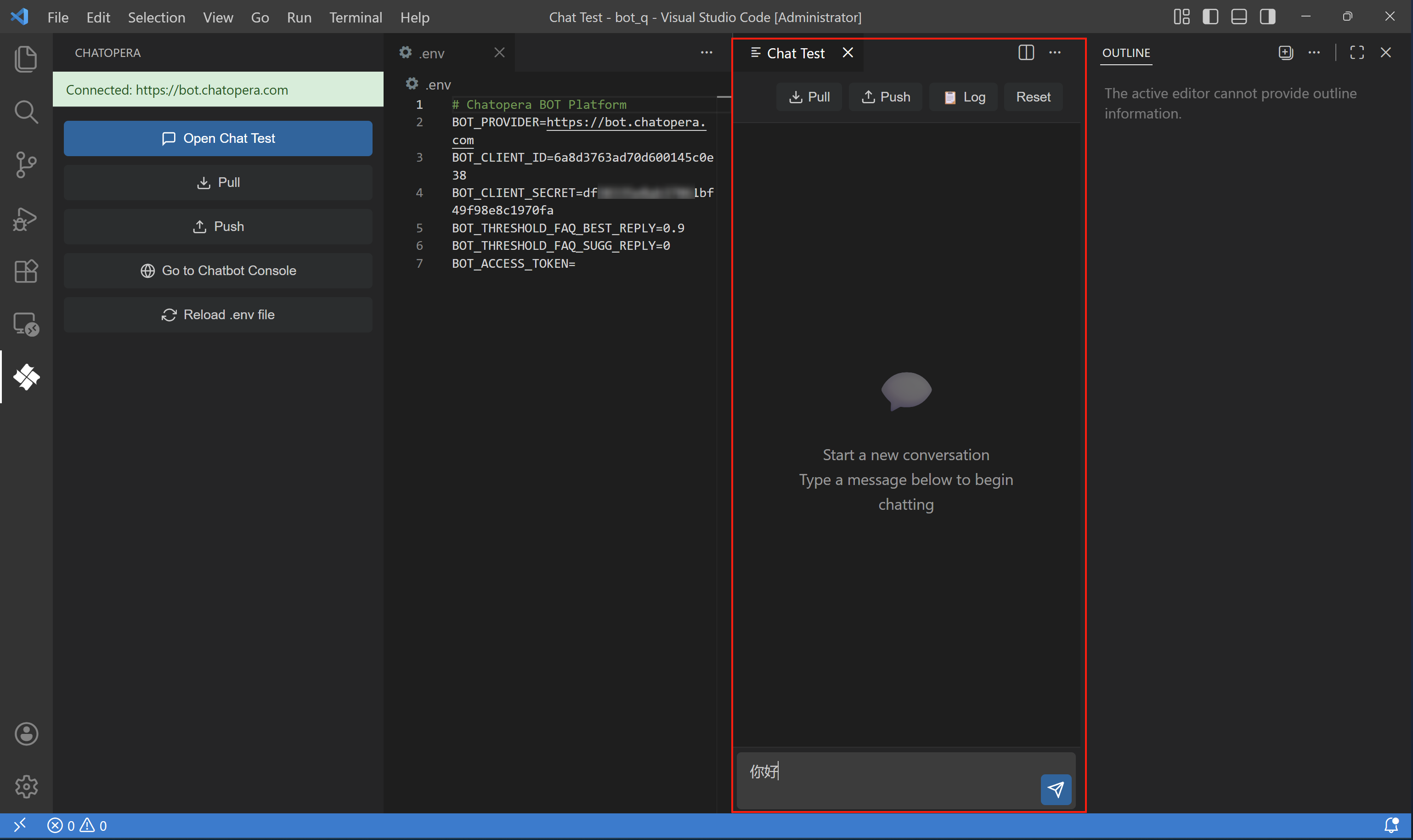Open the Log in Chat Test toolbar

point(963,97)
